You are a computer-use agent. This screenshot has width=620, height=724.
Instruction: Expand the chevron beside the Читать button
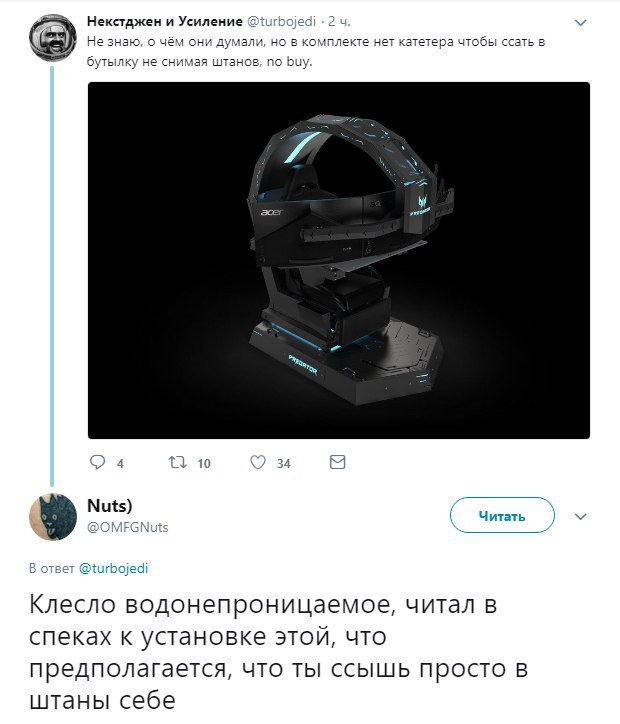(580, 516)
